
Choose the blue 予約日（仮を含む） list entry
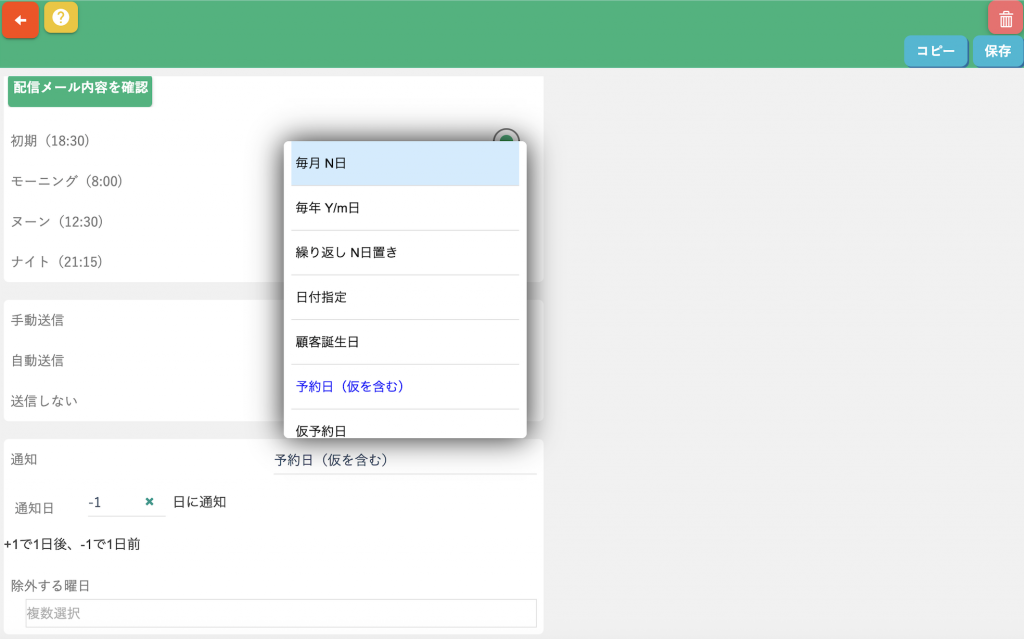[405, 386]
